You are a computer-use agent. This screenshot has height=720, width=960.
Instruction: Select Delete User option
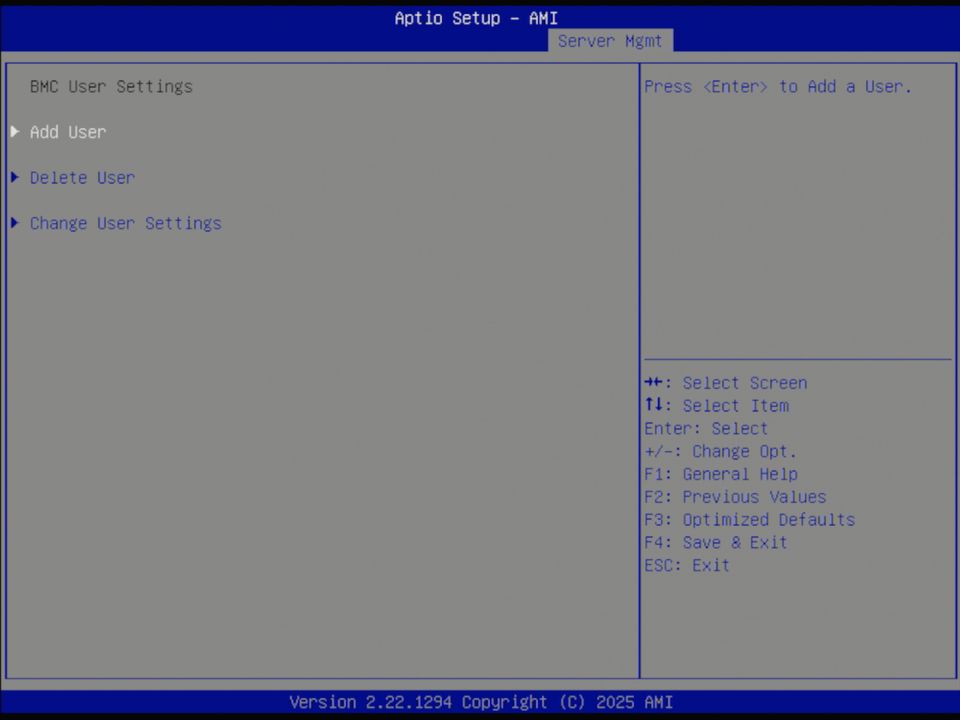click(x=82, y=177)
